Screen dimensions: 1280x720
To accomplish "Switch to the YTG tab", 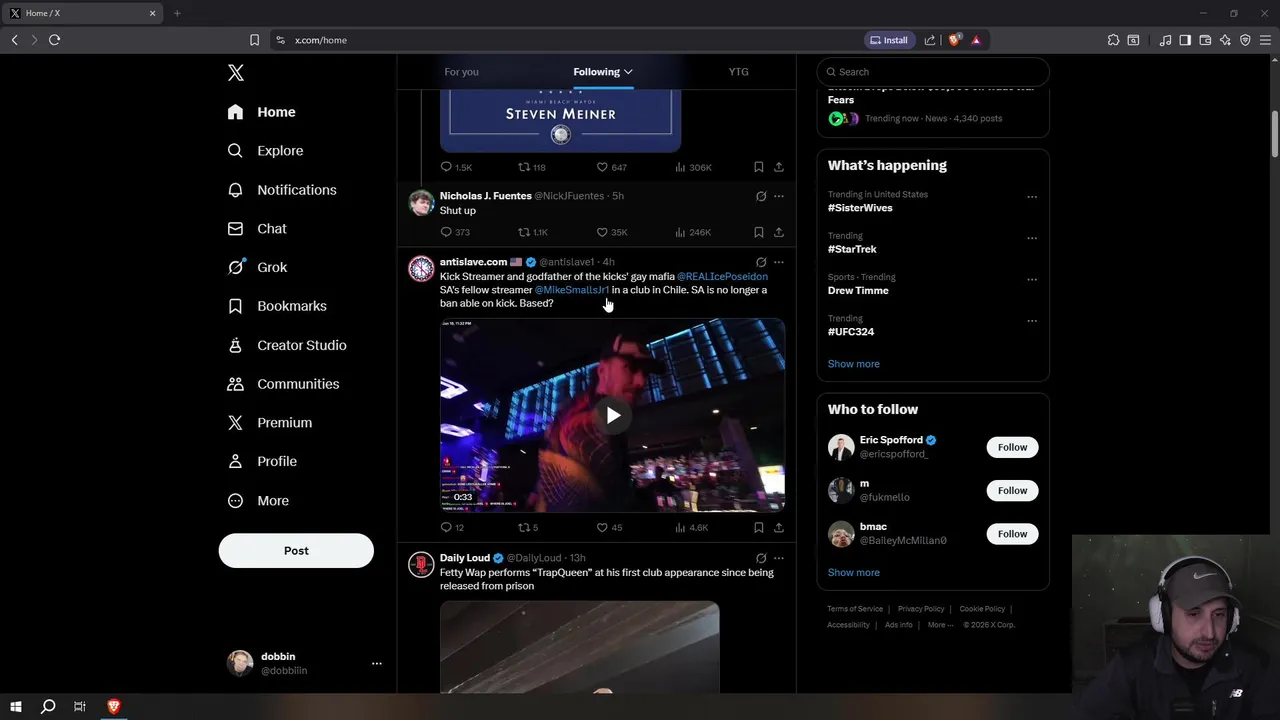I will tap(738, 72).
